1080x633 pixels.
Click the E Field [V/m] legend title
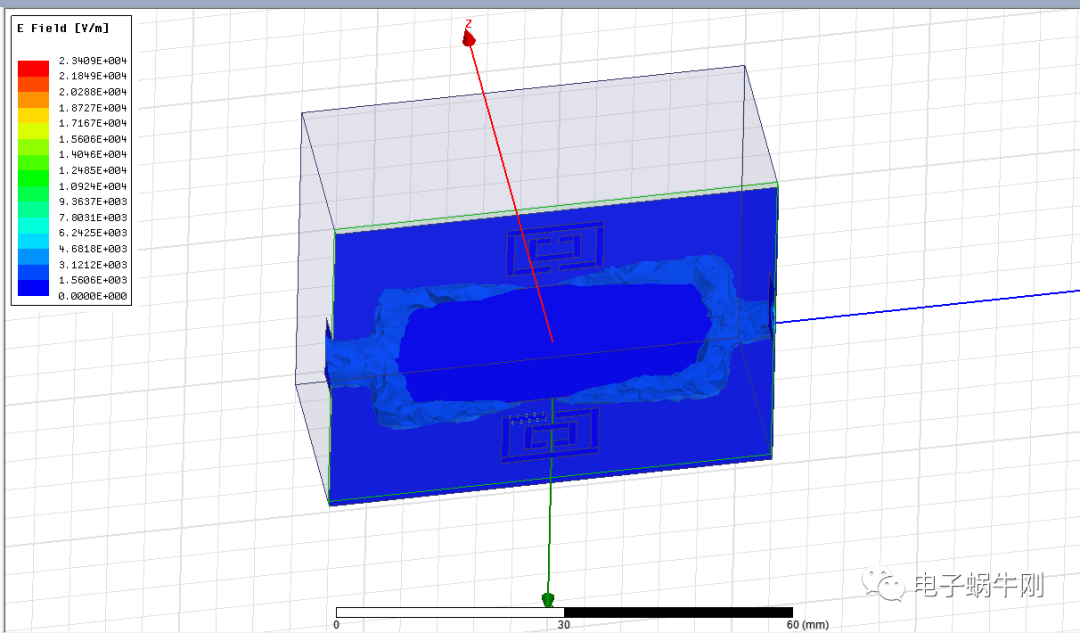(x=56, y=29)
